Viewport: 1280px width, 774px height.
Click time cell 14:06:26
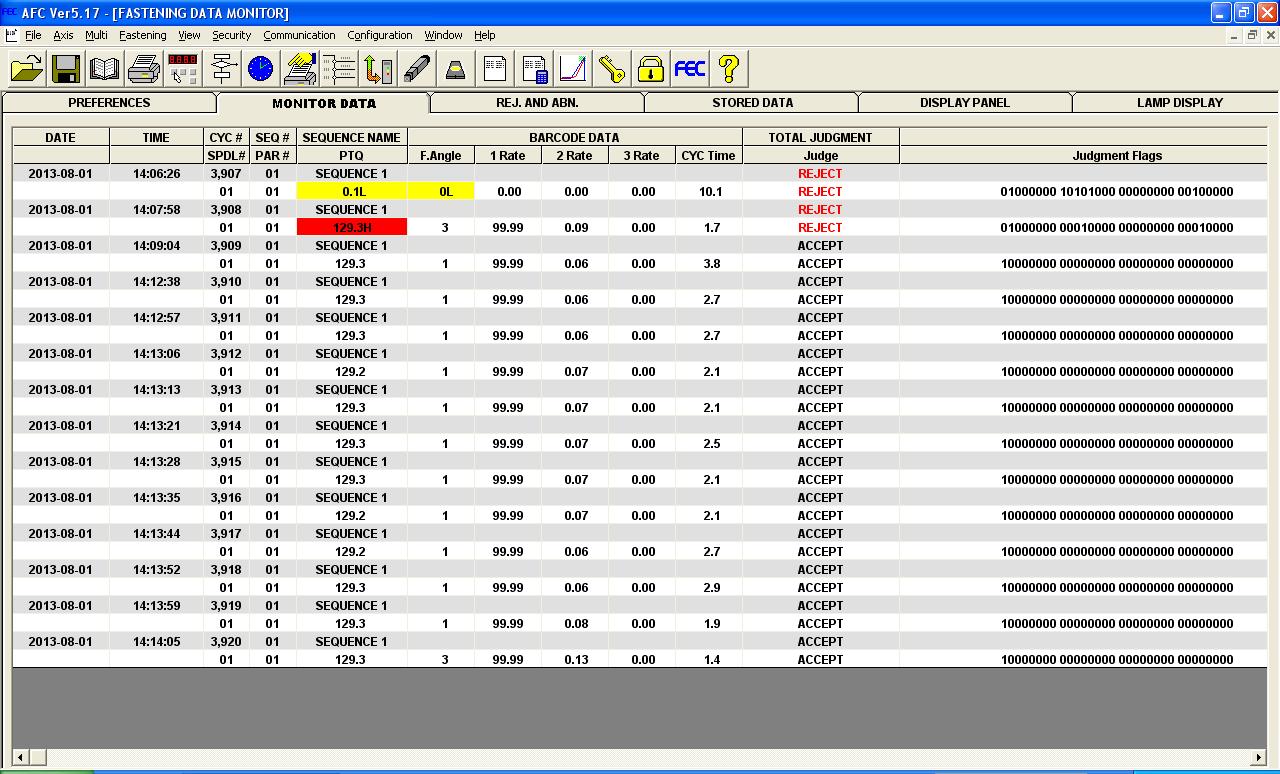click(x=156, y=173)
